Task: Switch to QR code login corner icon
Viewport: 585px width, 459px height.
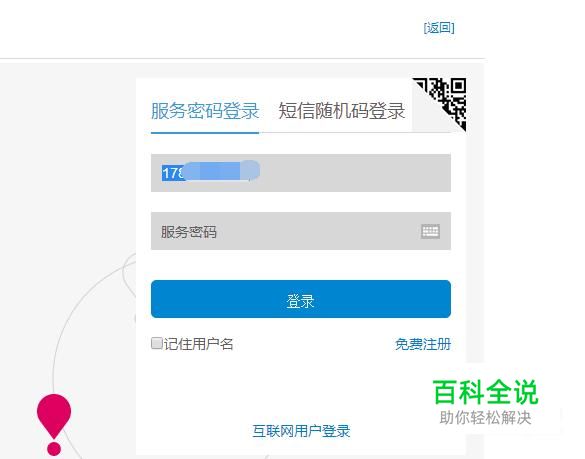Action: (x=446, y=99)
